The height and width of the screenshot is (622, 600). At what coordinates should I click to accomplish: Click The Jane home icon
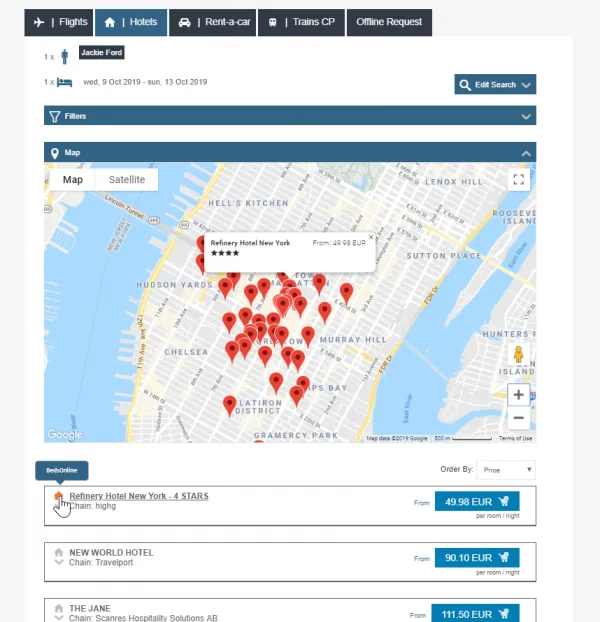[x=59, y=608]
